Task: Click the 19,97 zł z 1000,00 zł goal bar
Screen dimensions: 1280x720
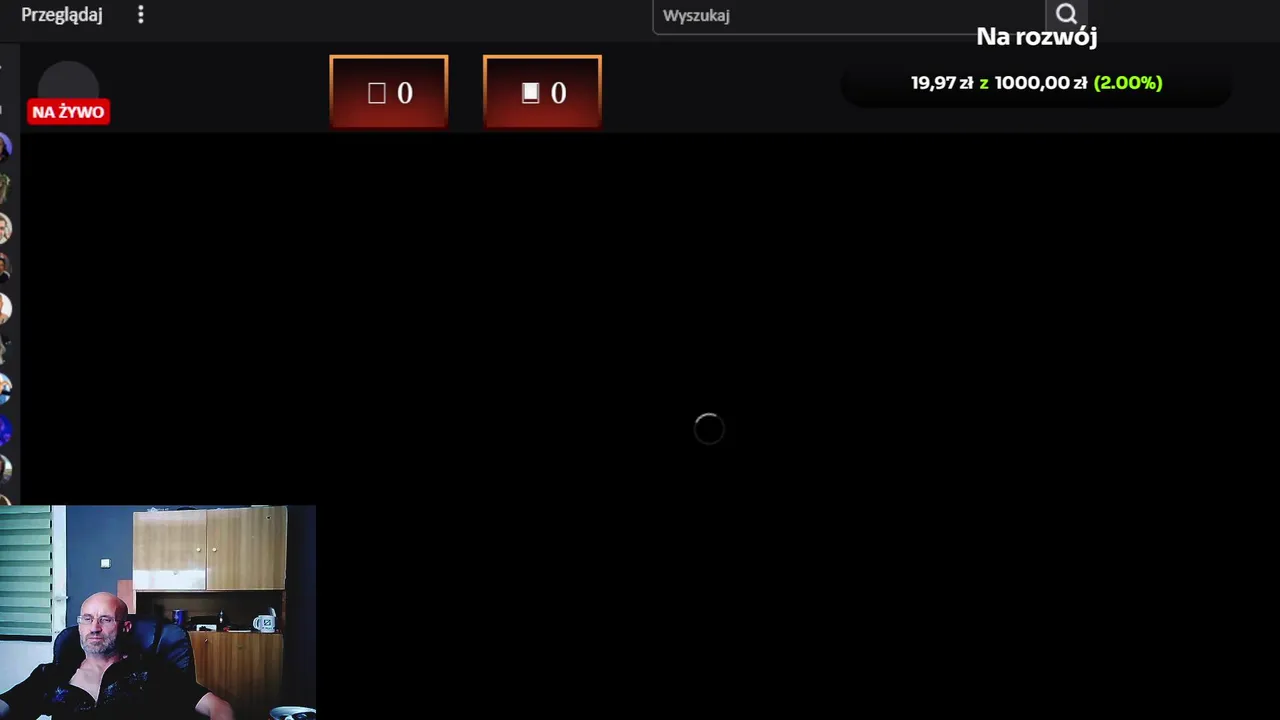Action: click(x=1036, y=83)
